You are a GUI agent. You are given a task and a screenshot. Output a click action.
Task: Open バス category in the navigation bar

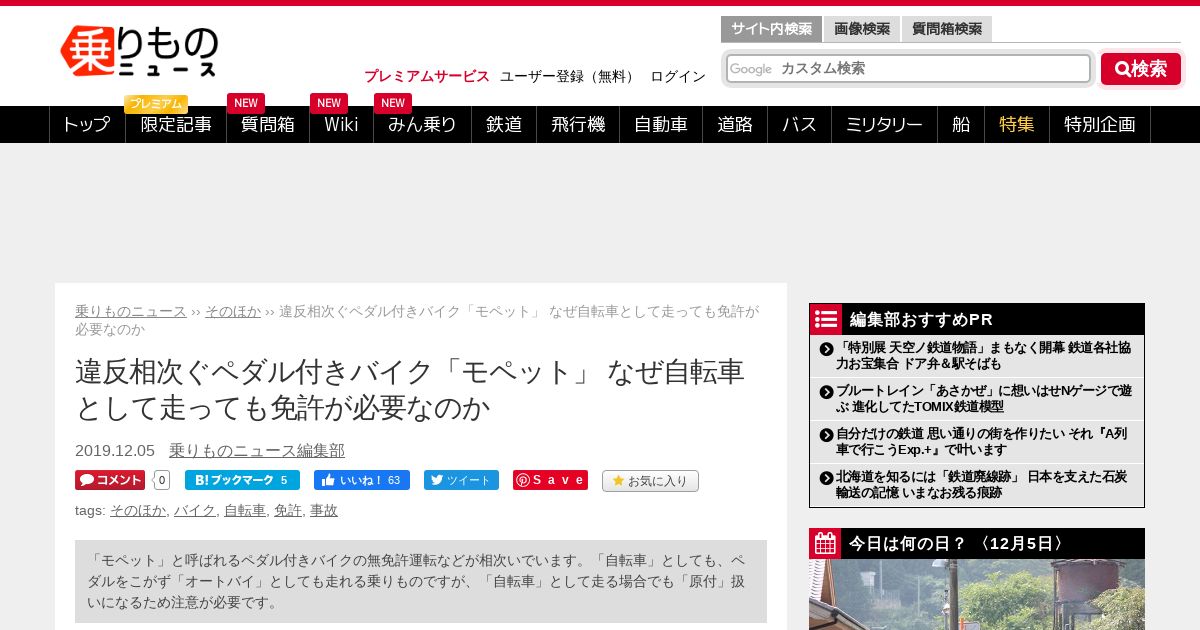point(799,124)
